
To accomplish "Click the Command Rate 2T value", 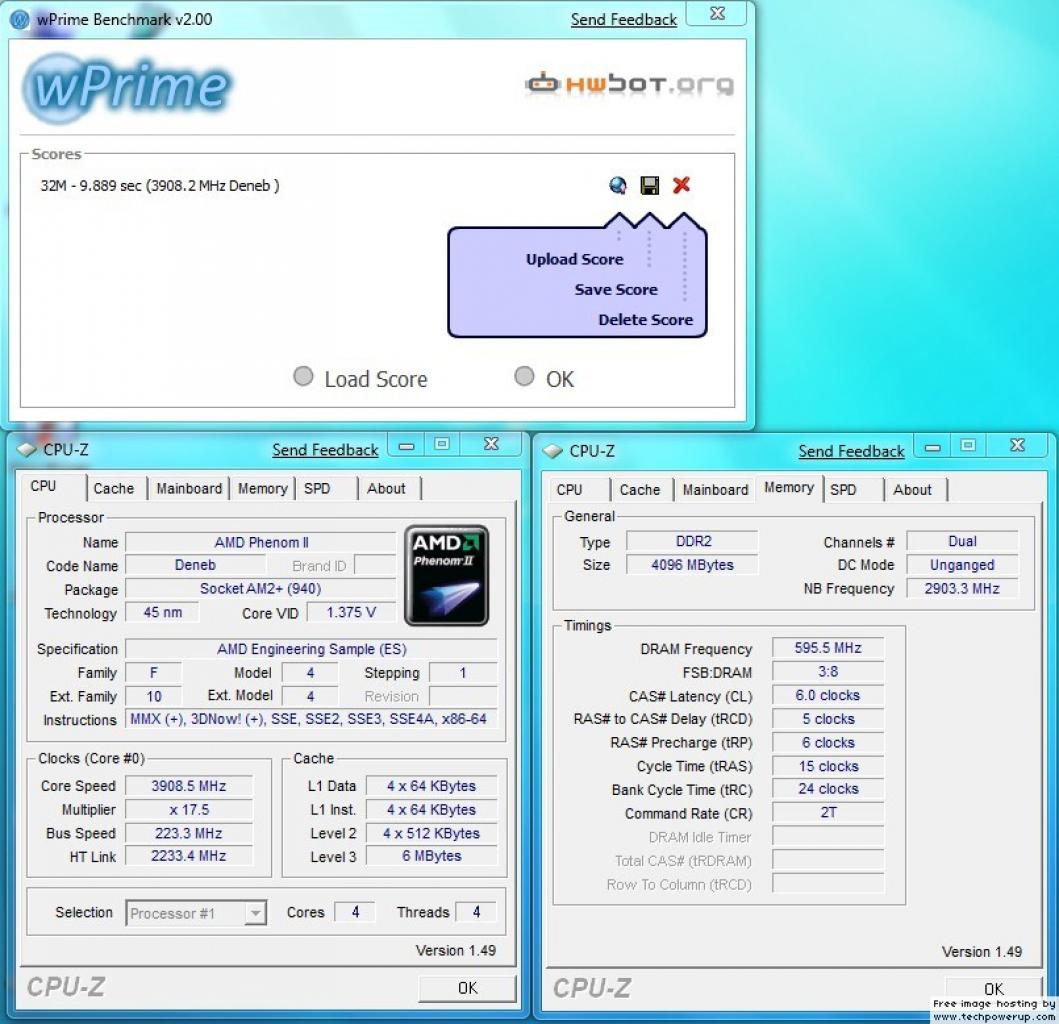I will click(x=828, y=813).
